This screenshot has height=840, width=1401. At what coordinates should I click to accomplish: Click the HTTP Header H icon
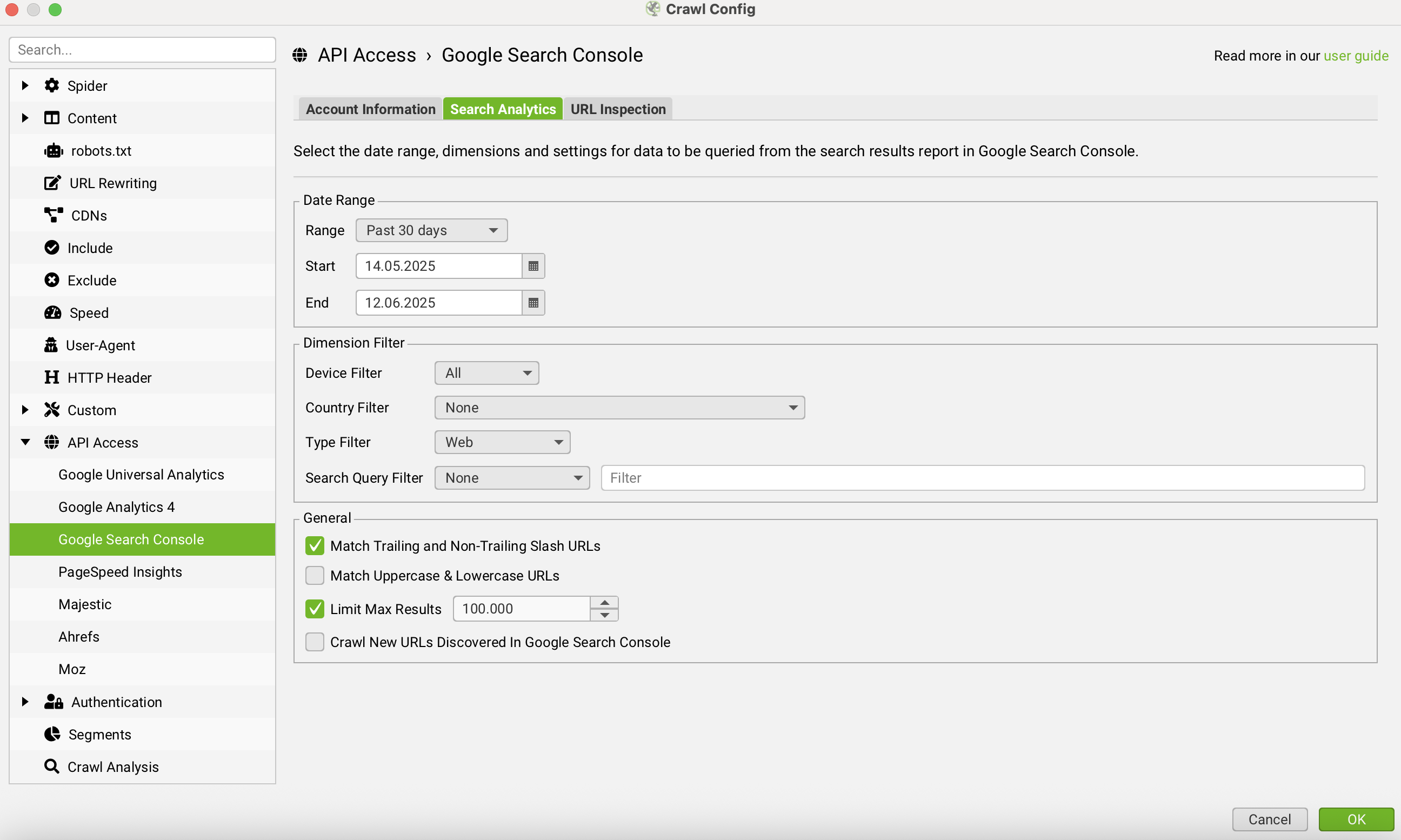51,377
